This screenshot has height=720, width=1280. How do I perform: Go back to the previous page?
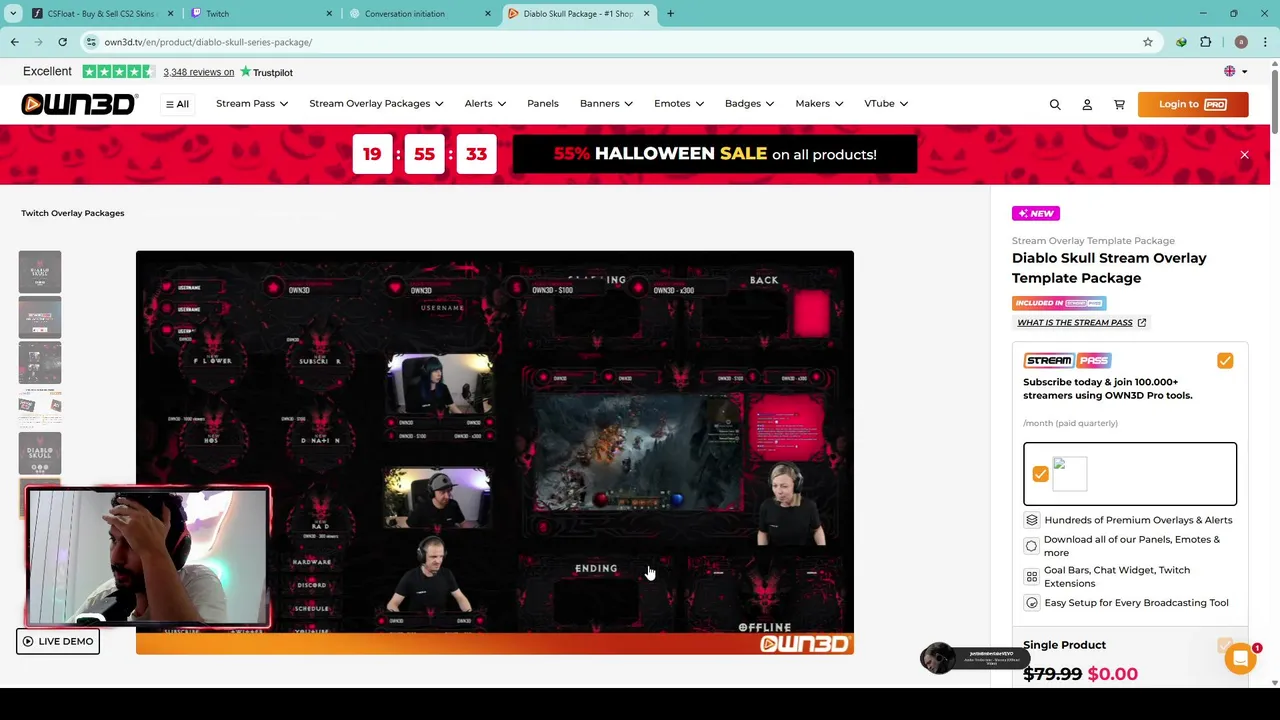[x=14, y=42]
